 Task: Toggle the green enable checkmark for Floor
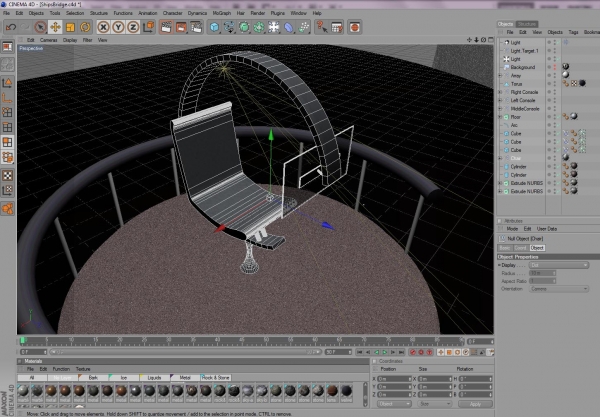point(558,117)
